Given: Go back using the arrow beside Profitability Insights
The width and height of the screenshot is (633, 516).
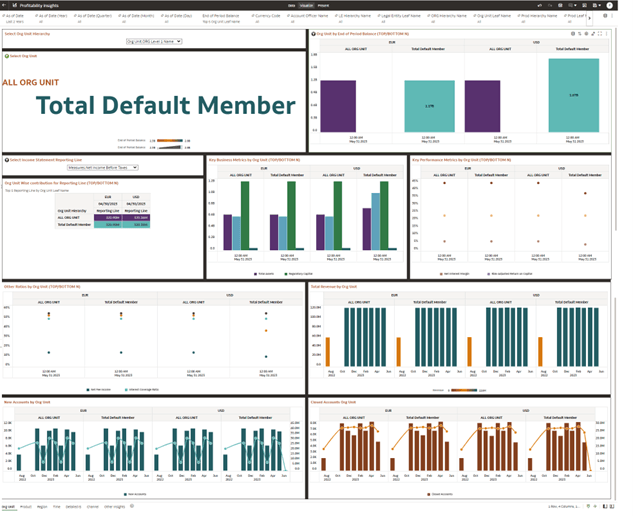Looking at the screenshot, I should click(4, 5).
